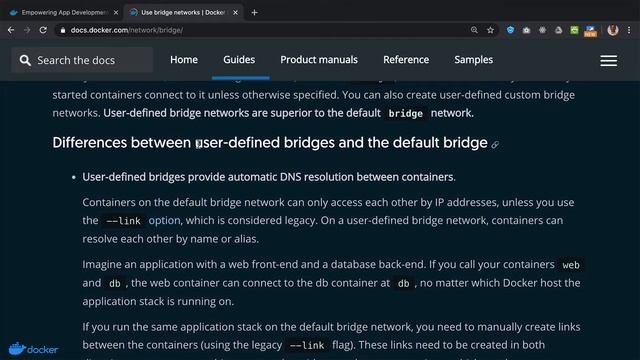Go back to the previous page
Screen dimensions: 640x360
coord(11,30)
